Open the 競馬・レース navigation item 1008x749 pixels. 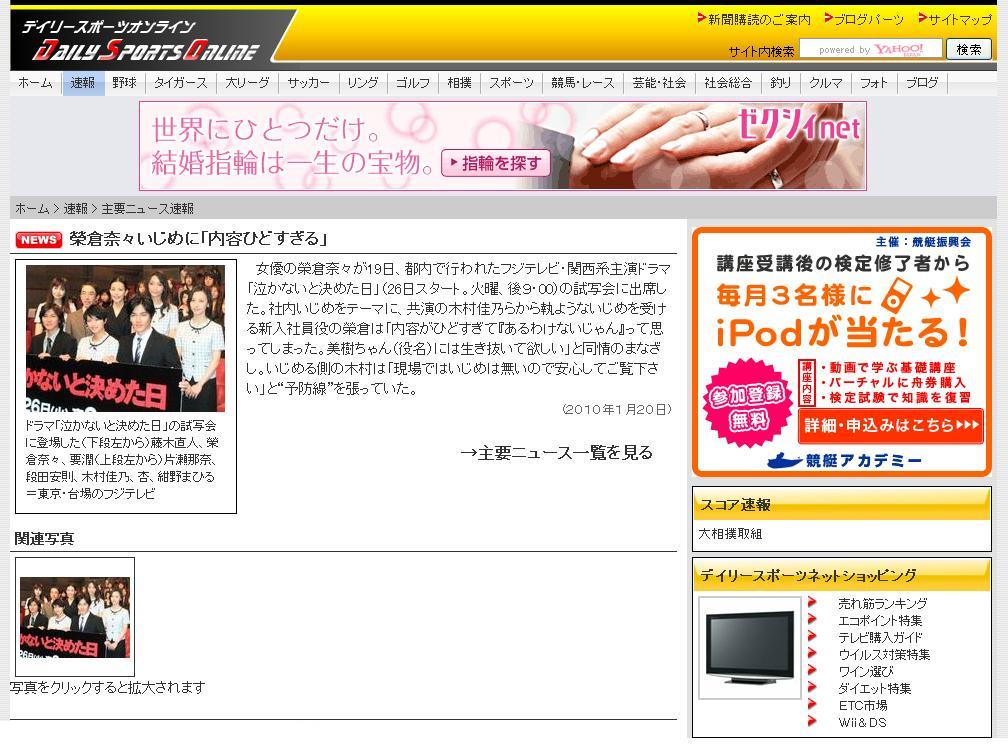583,83
